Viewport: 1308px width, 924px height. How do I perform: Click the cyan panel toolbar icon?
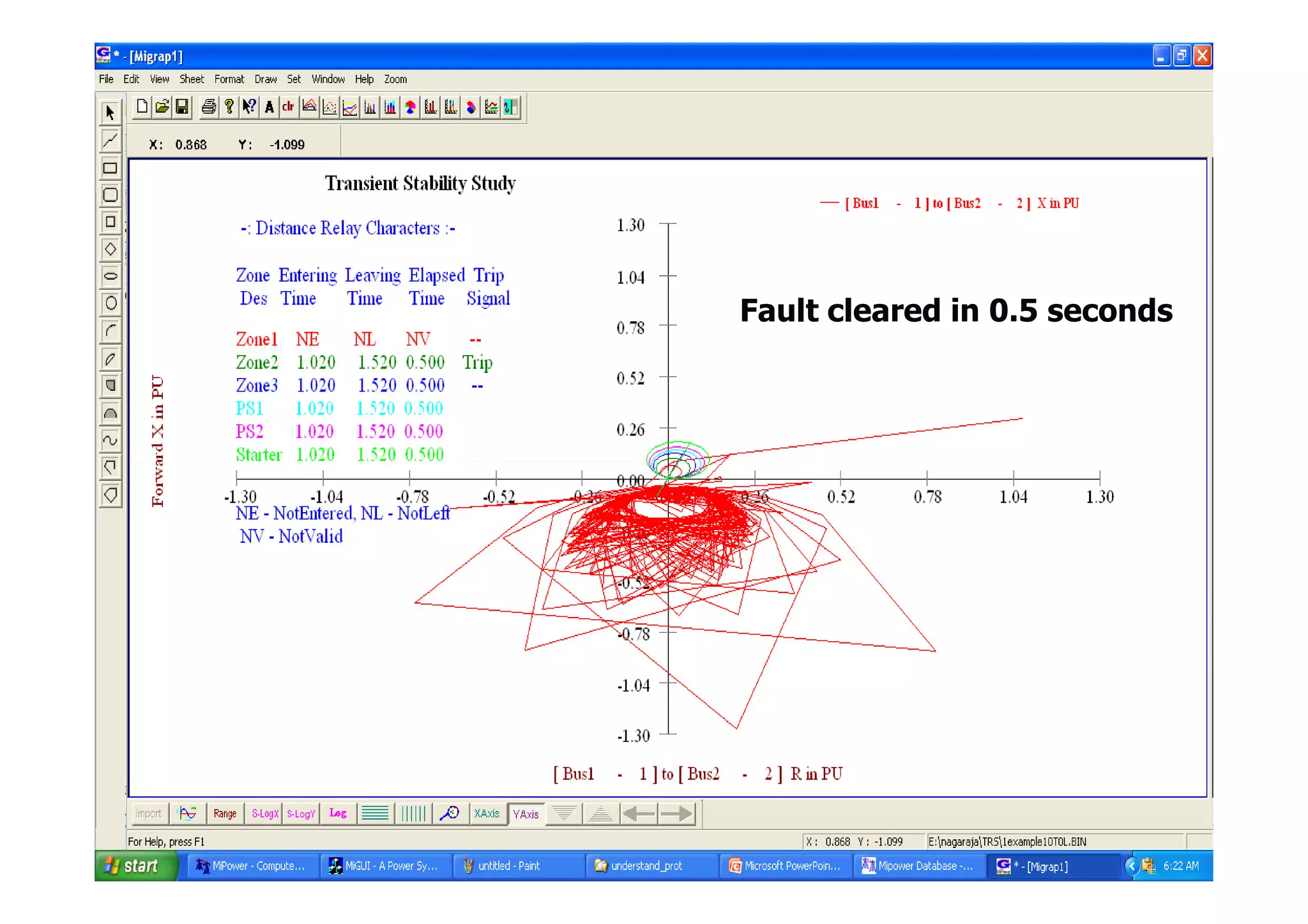coord(511,107)
